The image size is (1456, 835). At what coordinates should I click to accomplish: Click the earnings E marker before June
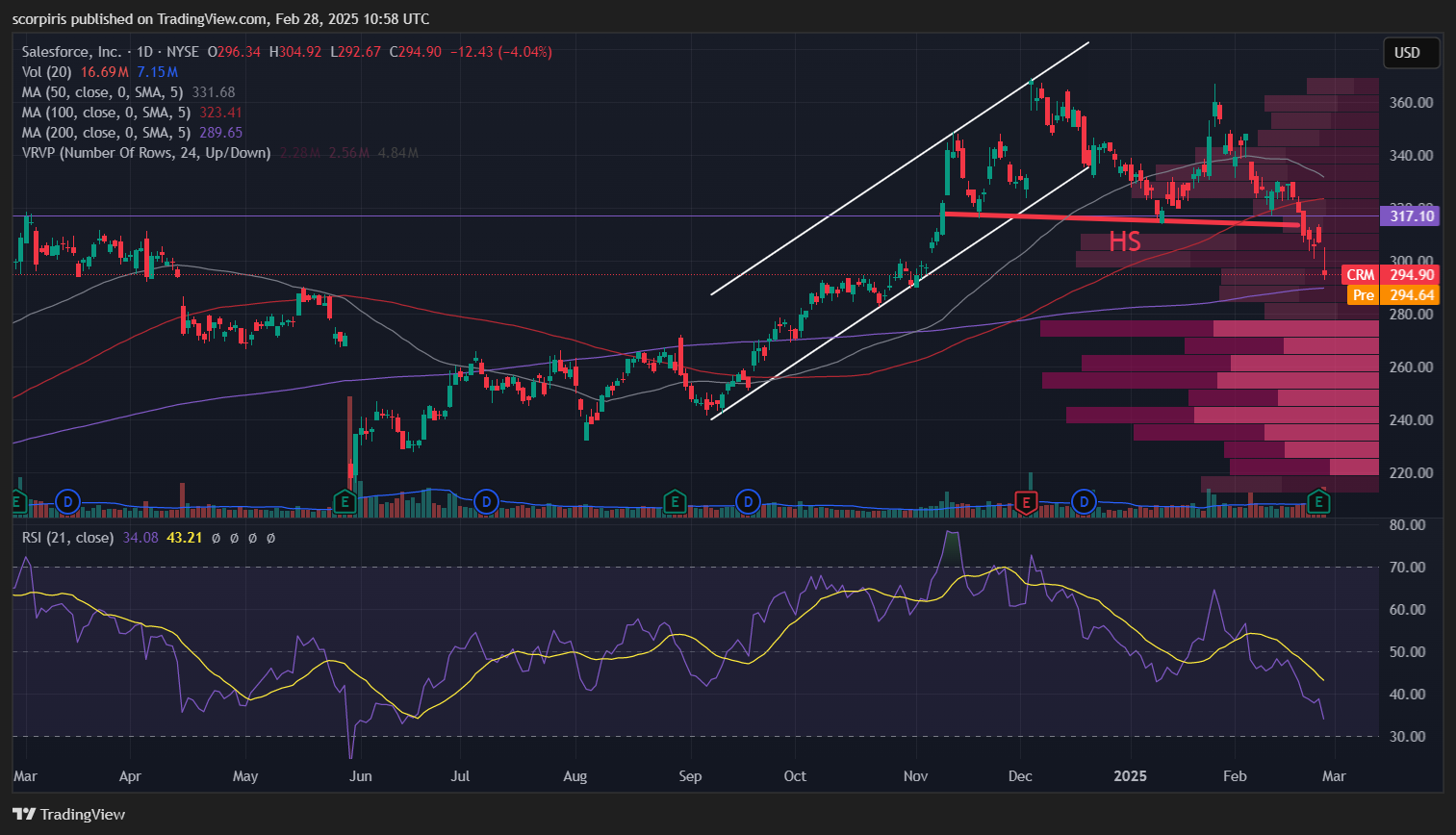coord(345,501)
